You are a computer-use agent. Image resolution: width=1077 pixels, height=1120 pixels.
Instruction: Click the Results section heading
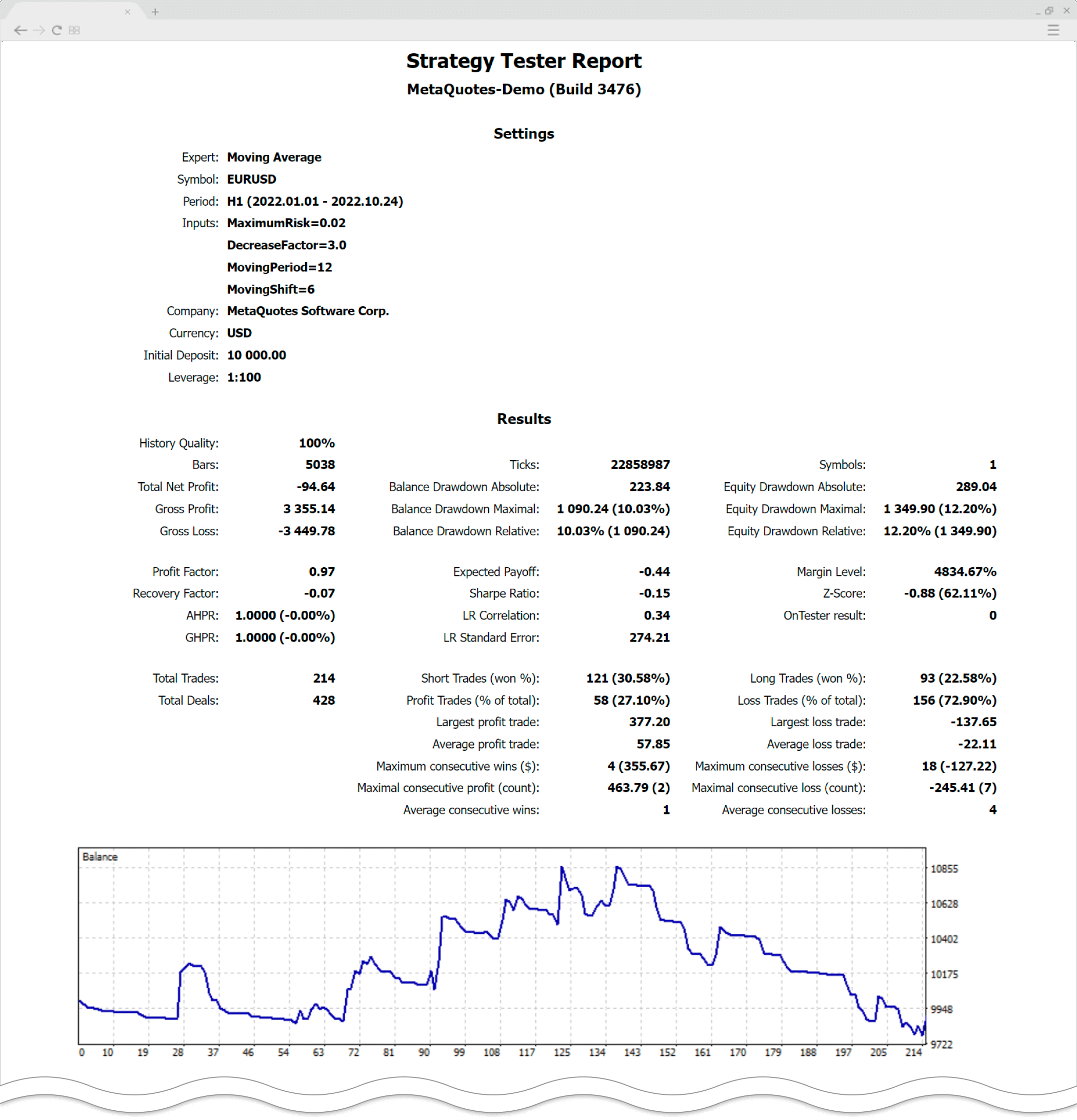pyautogui.click(x=524, y=419)
